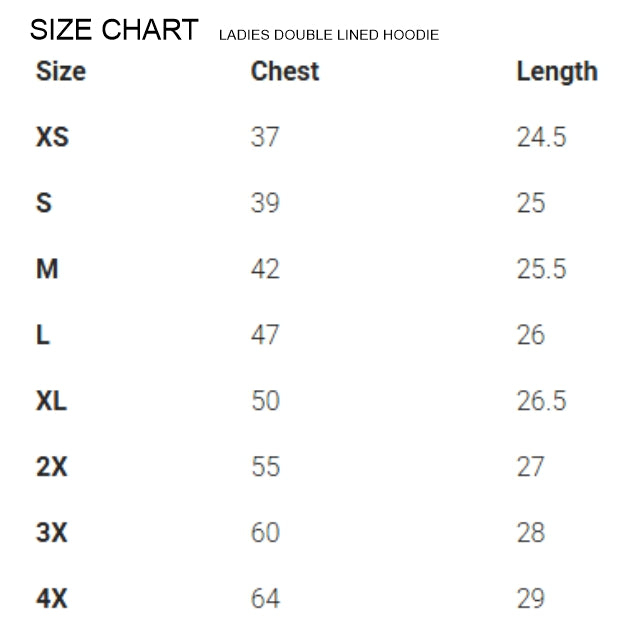This screenshot has width=634, height=634.
Task: Click length value 26.5 for XL
Action: click(541, 401)
